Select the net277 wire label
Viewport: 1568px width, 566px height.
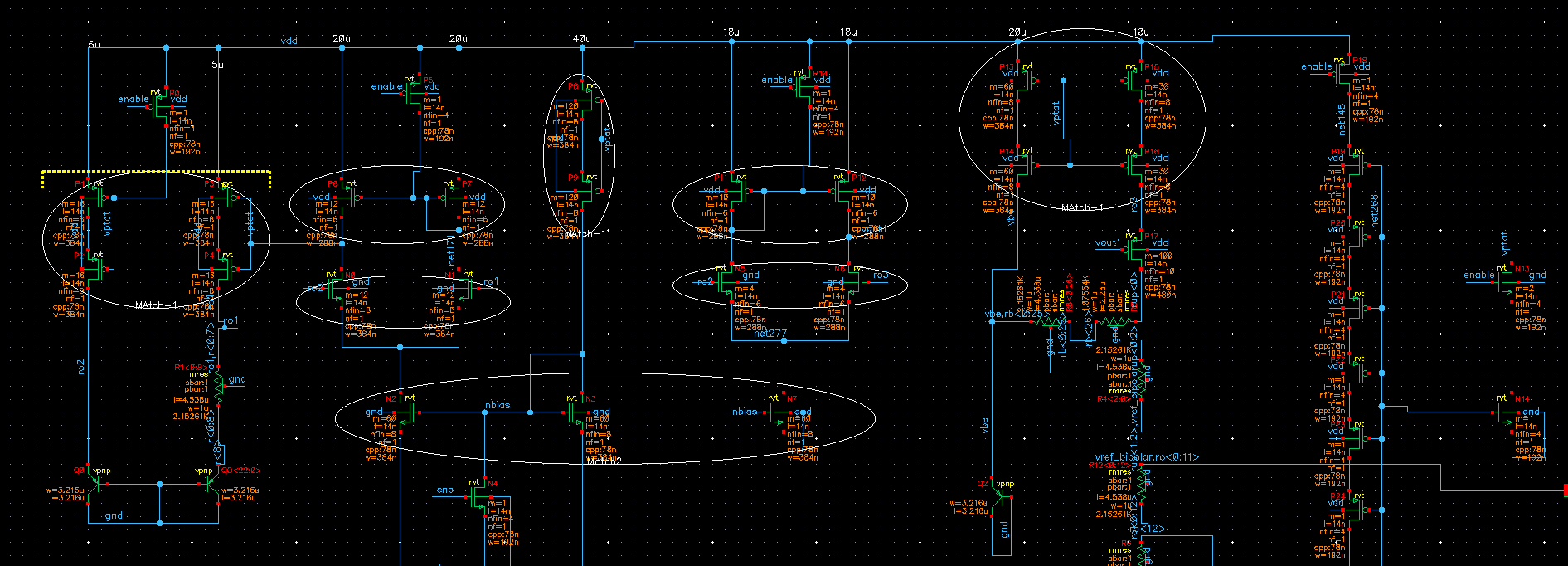(x=769, y=334)
